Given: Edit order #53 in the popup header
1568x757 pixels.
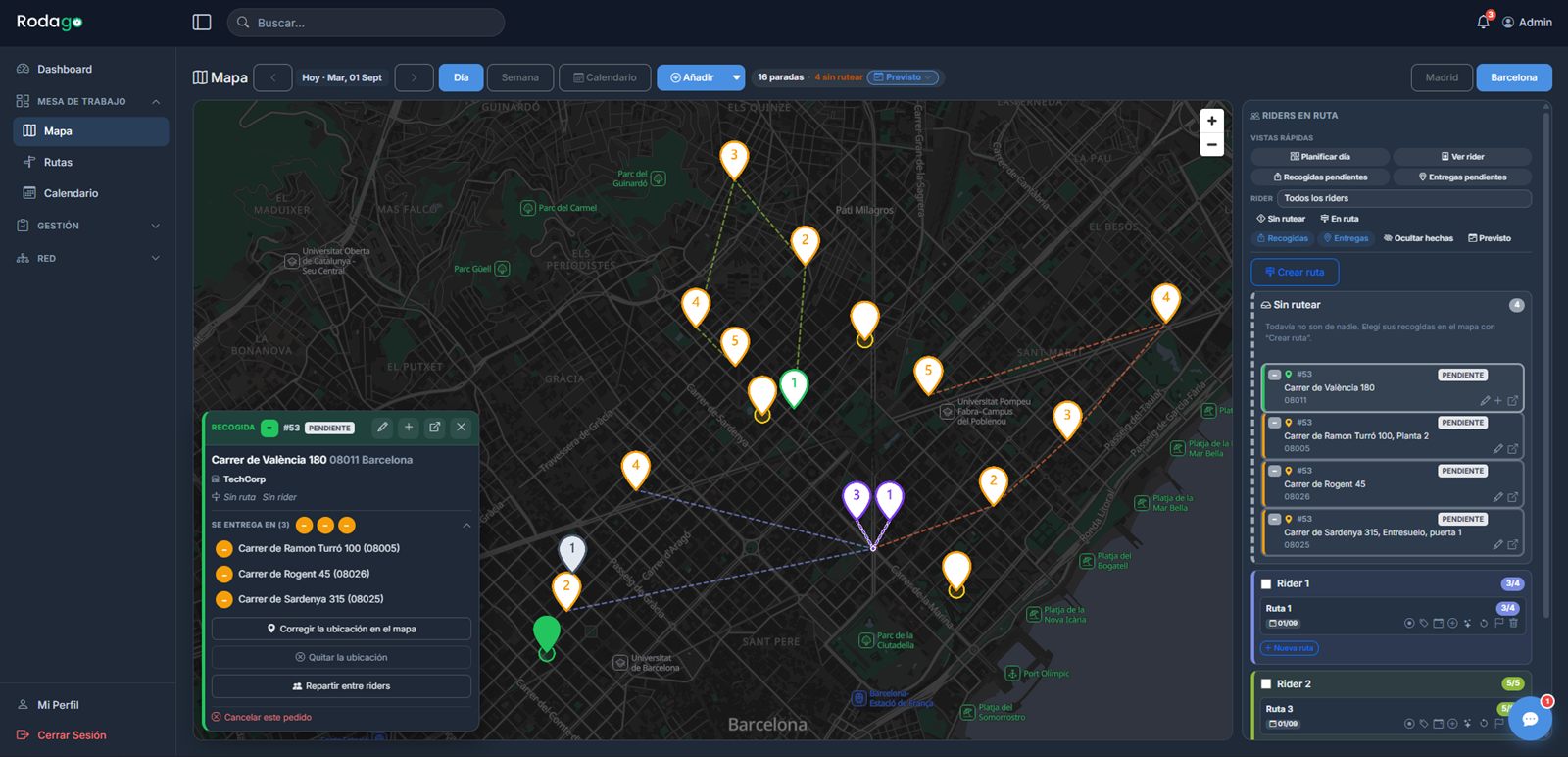Looking at the screenshot, I should [383, 428].
